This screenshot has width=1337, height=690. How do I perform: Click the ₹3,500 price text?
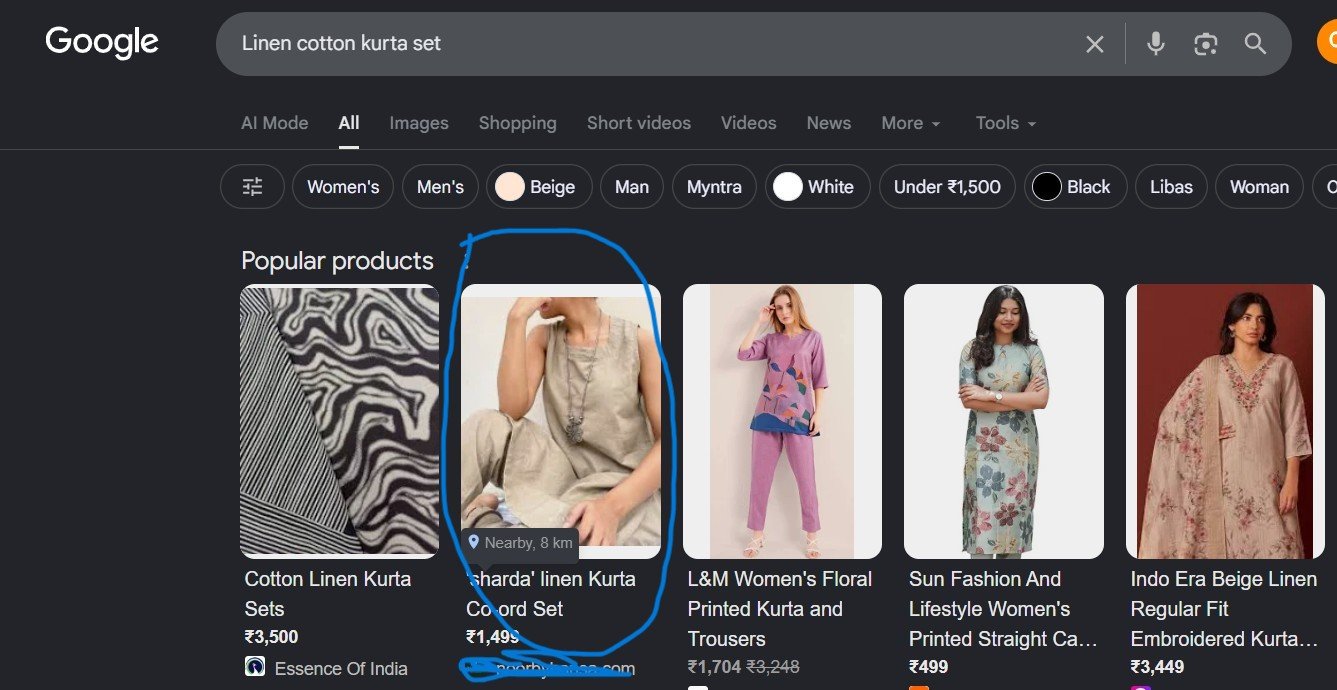pos(272,637)
